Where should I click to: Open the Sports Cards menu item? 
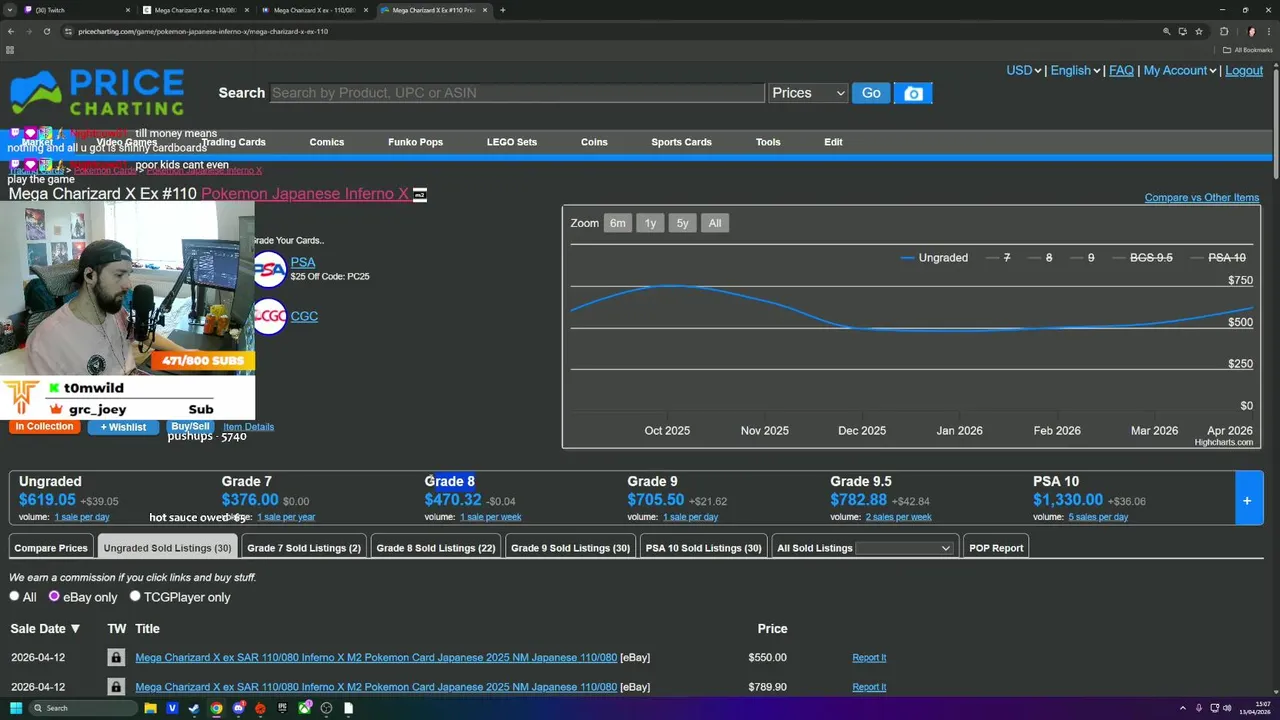click(x=681, y=142)
